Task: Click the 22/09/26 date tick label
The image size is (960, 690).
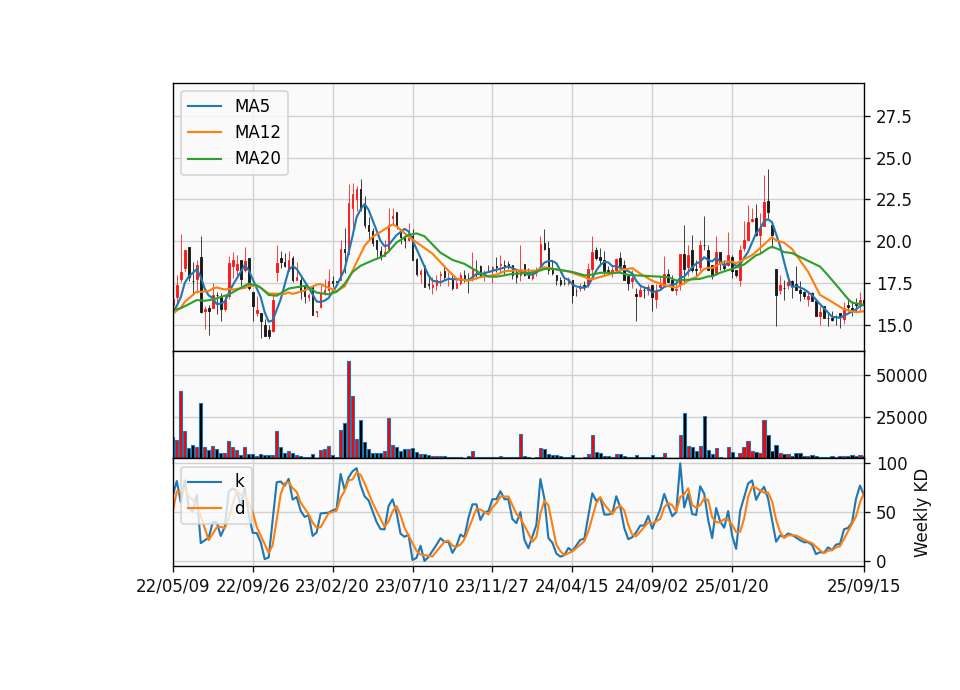Action: click(x=253, y=586)
